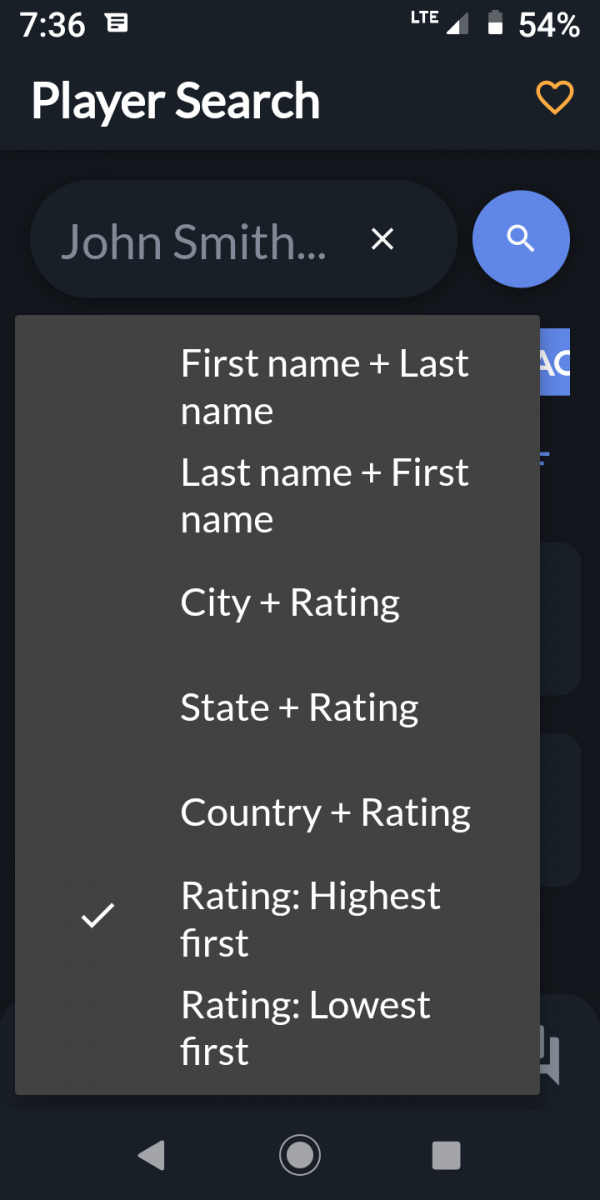Tap the Android home navigation icon

click(300, 1156)
